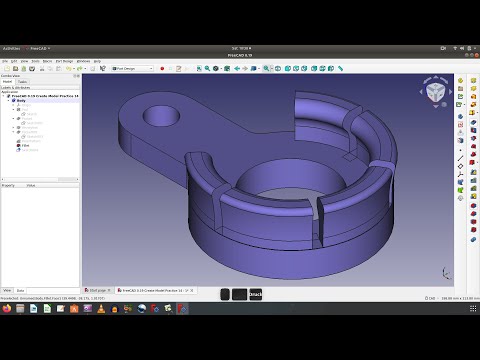Select the Data property tab

coord(20,291)
